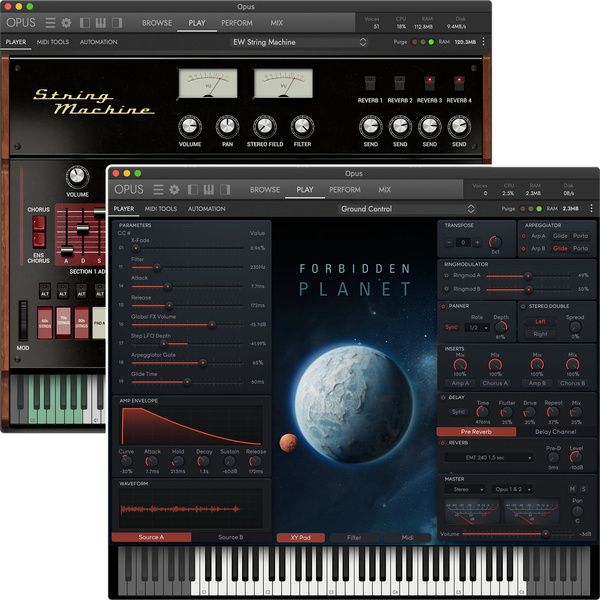Click the FILTER knob in String Machine
This screenshot has height=600, width=600.
(x=302, y=127)
